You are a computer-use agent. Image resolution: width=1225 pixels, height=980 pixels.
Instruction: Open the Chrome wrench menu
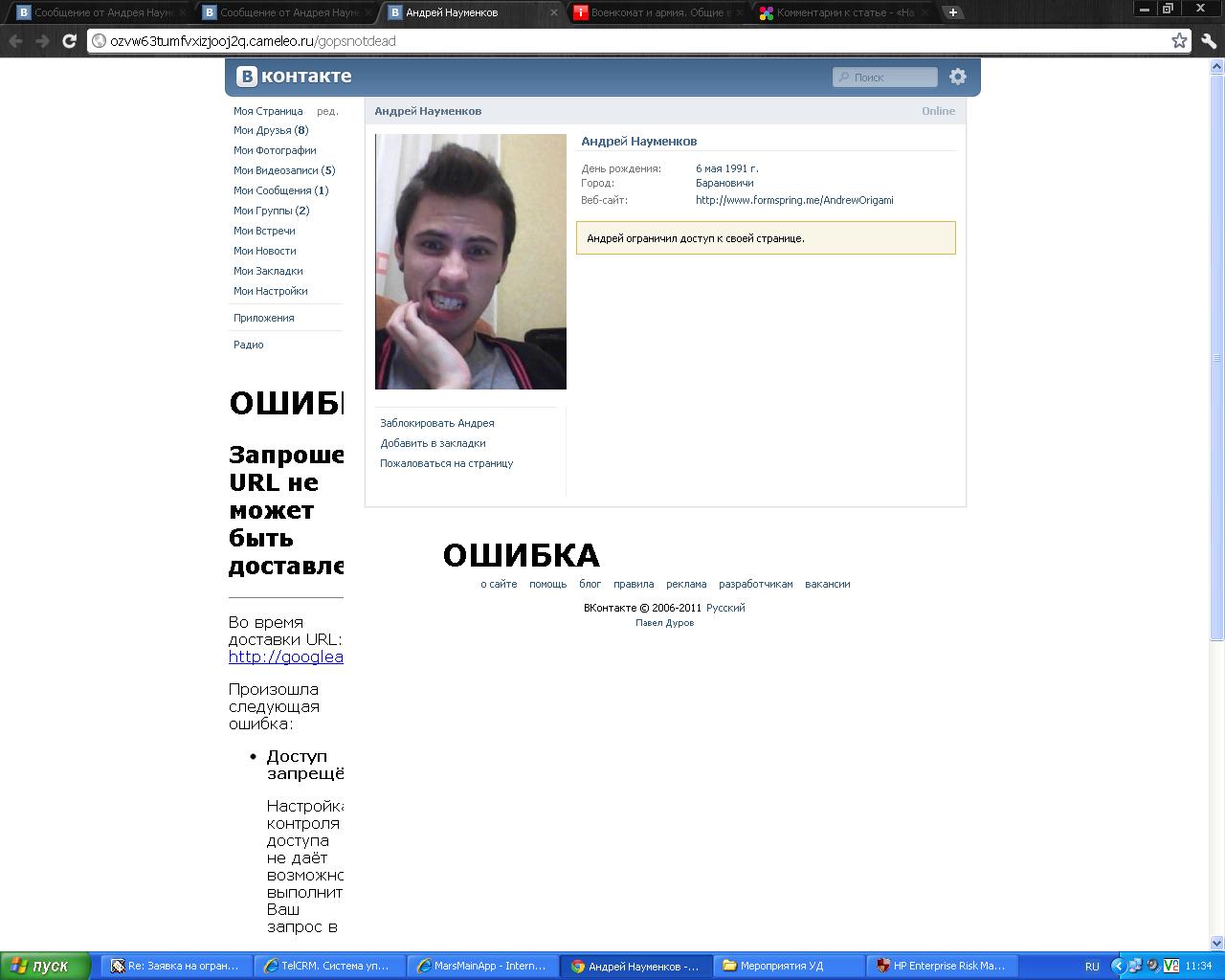click(1208, 41)
